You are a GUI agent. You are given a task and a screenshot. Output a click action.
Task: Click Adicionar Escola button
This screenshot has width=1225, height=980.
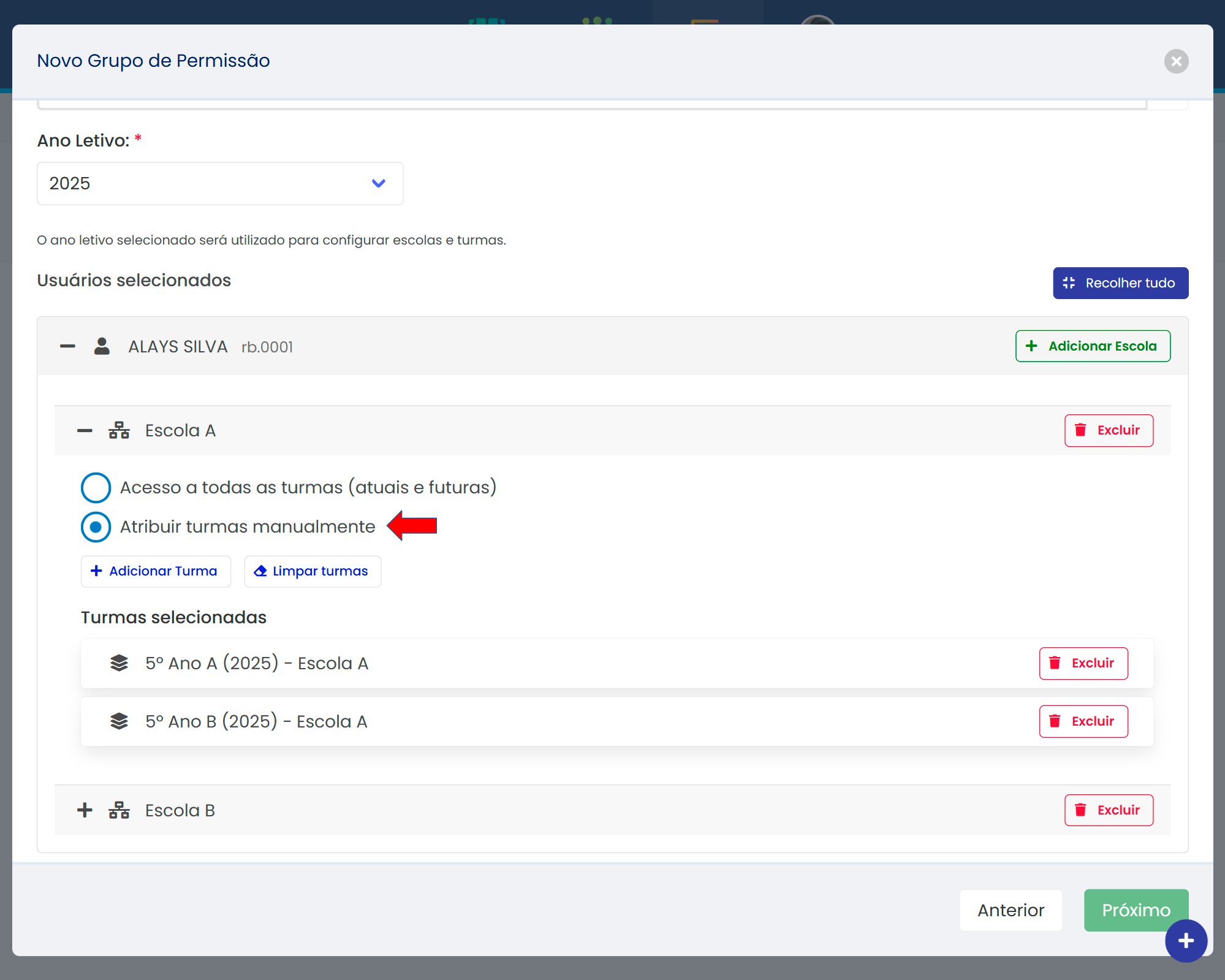1093,346
